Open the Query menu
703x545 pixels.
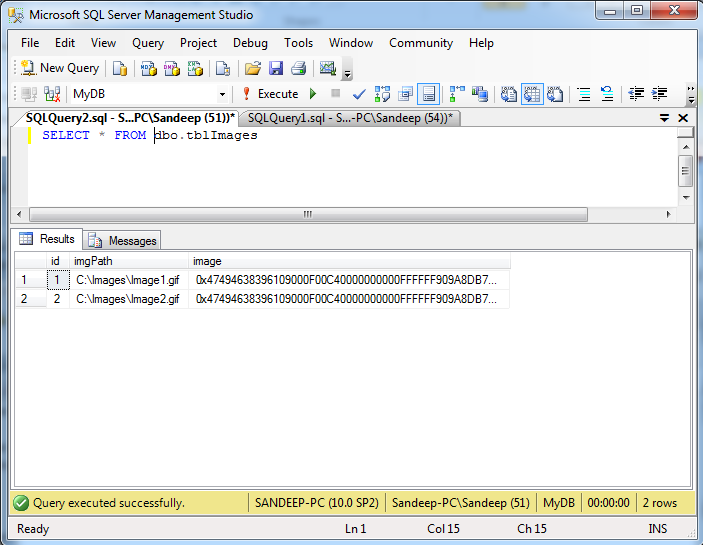(x=148, y=43)
